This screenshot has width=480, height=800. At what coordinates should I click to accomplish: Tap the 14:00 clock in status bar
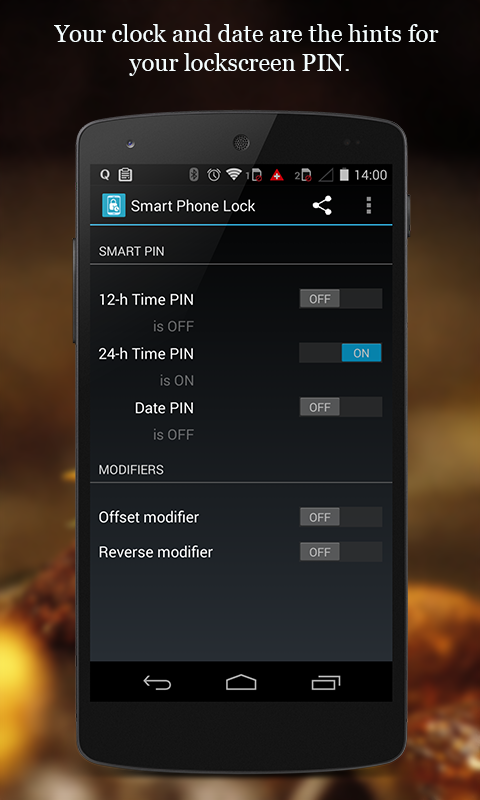(371, 175)
